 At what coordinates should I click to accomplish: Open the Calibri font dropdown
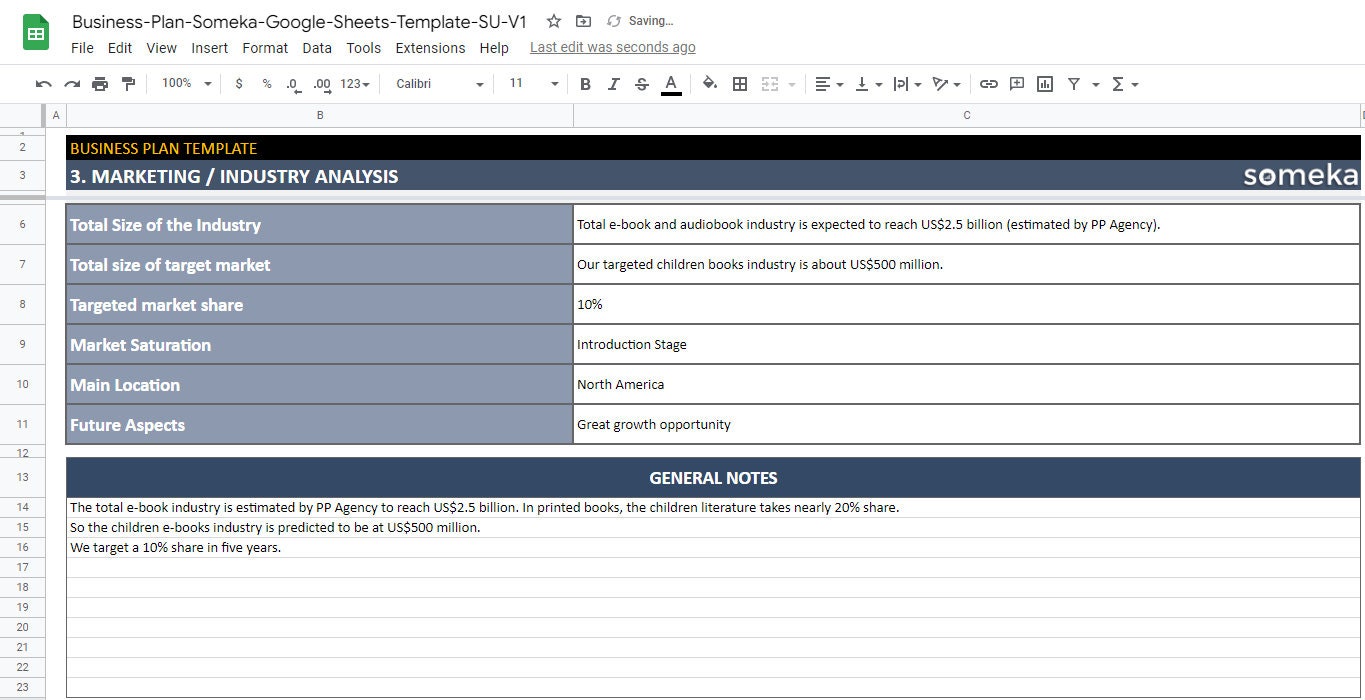click(x=440, y=84)
